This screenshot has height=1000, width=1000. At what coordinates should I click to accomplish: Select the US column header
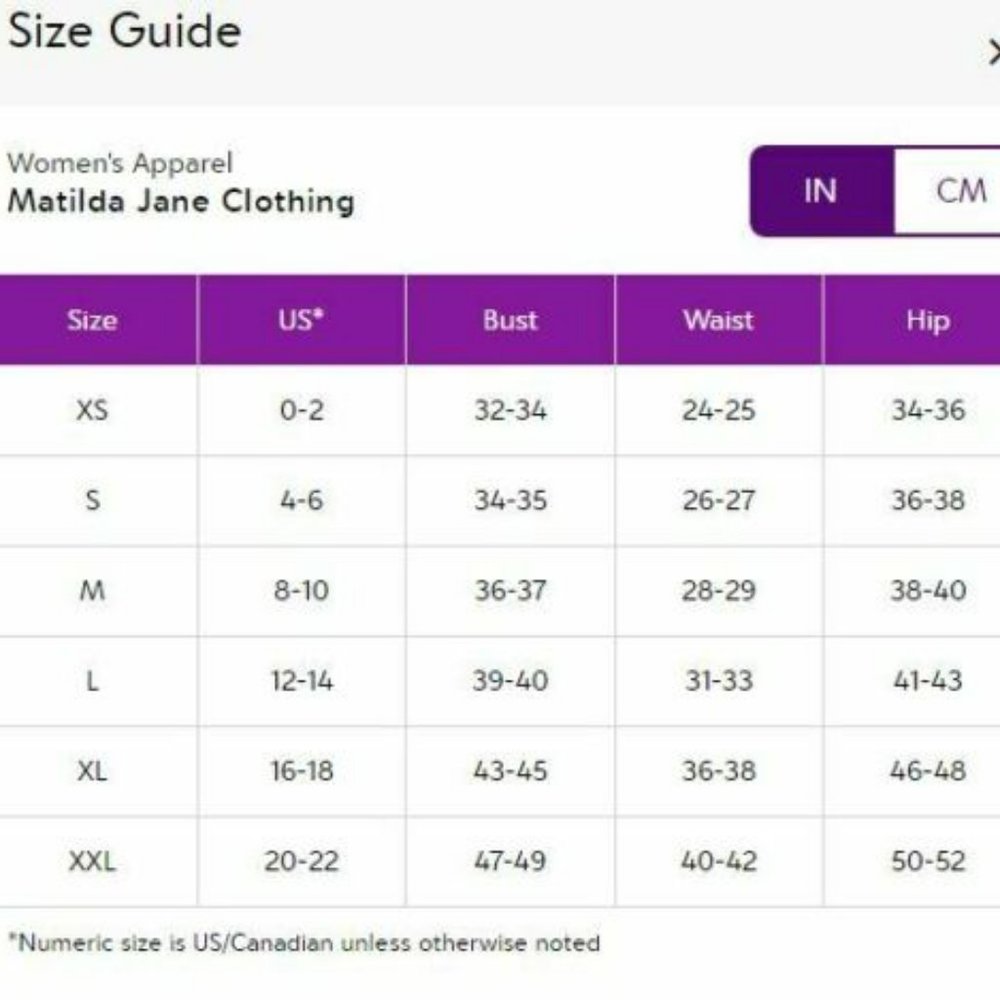point(302,320)
